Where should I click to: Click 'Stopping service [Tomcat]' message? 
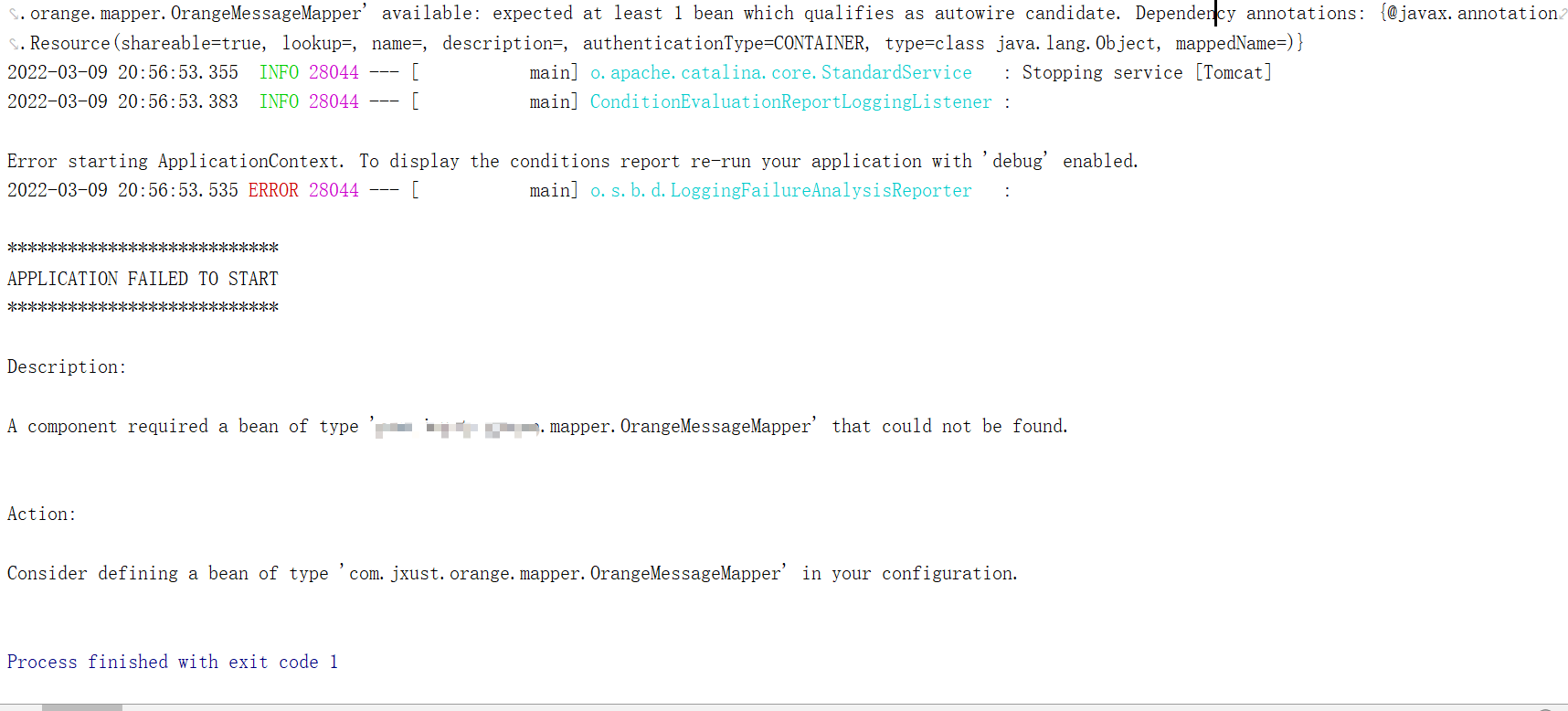point(1147,72)
